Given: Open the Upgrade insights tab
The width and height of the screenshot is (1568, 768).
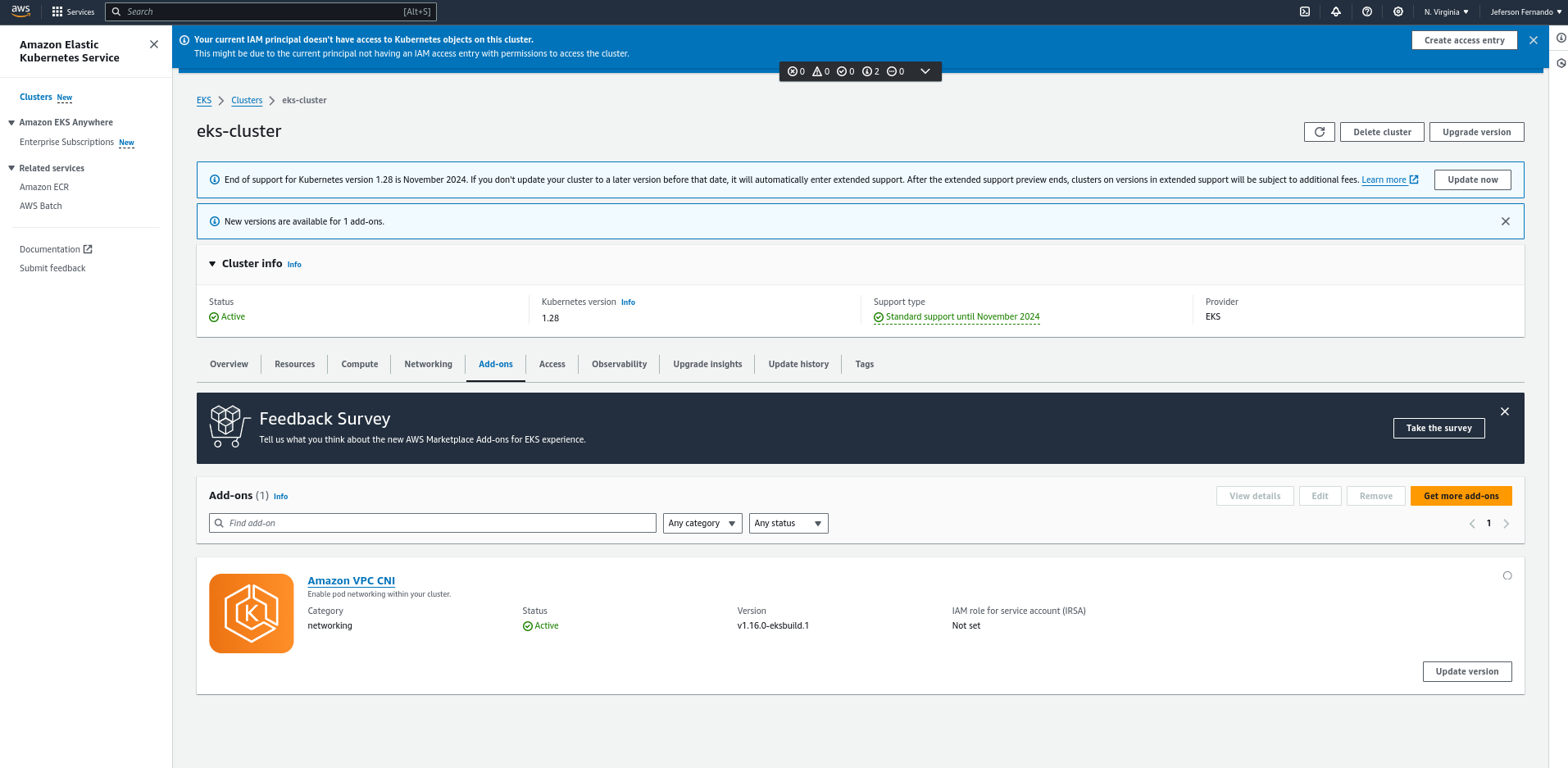Looking at the screenshot, I should [707, 364].
